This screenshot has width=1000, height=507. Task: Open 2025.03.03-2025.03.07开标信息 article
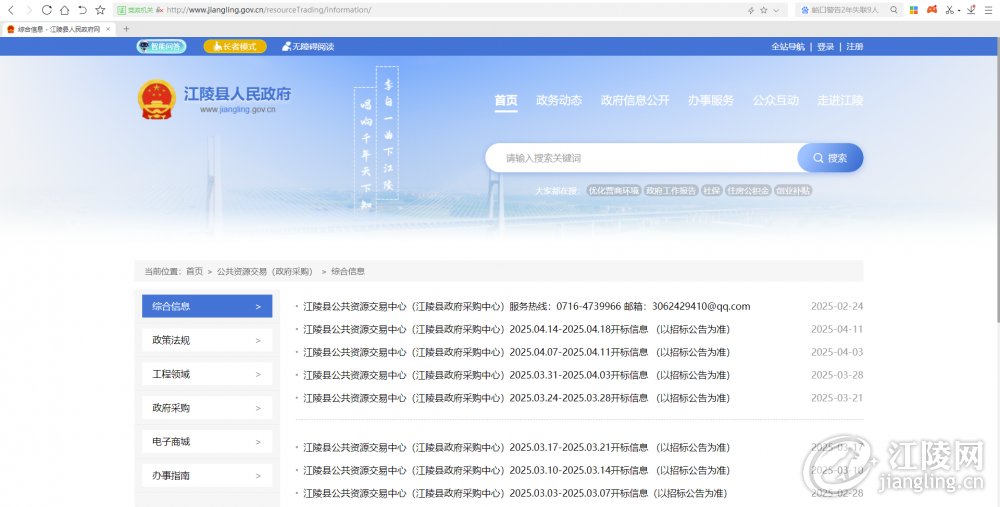click(x=515, y=494)
